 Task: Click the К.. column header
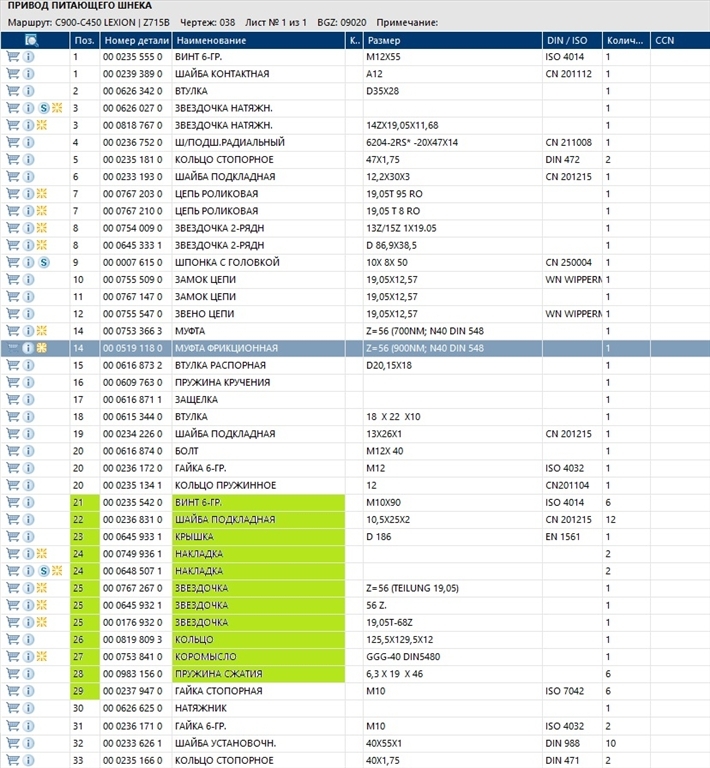355,40
